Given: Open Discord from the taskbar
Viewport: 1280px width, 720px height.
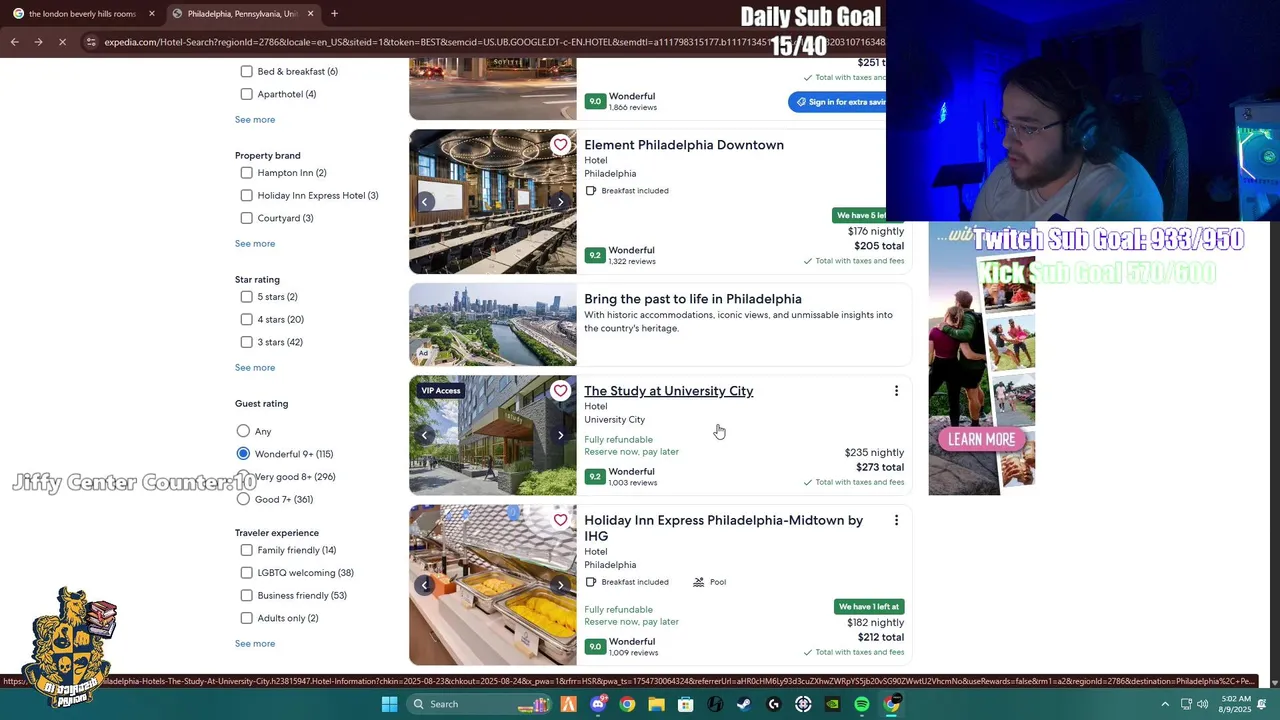Looking at the screenshot, I should click(x=598, y=704).
